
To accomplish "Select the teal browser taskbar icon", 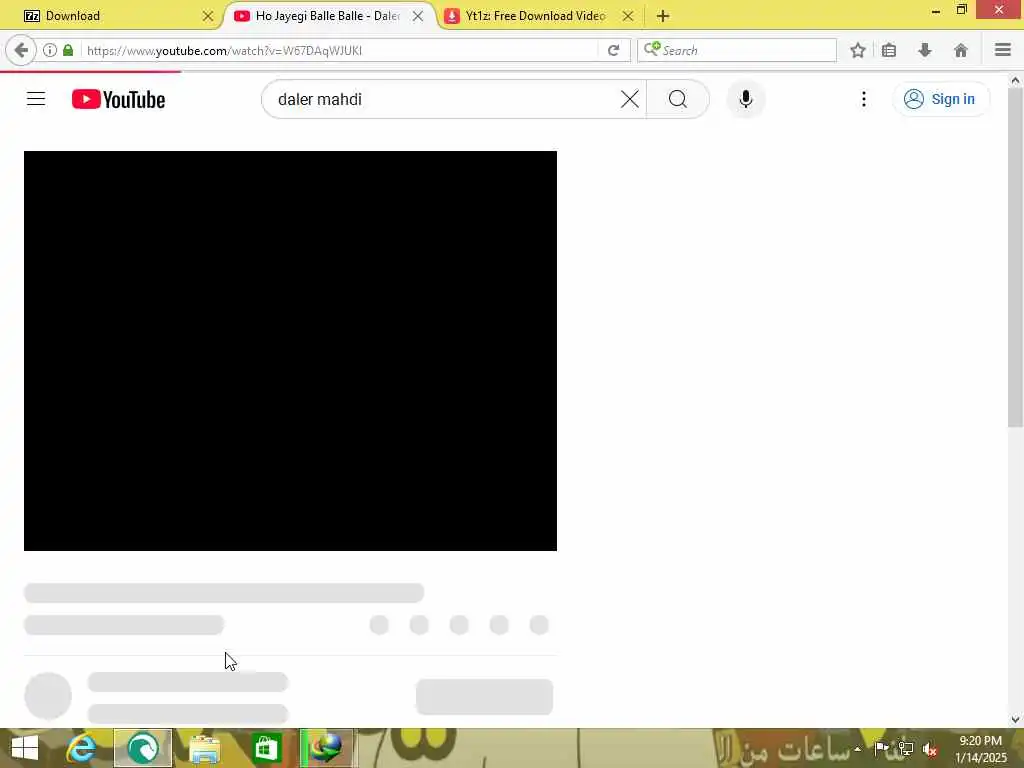I will click(x=143, y=748).
